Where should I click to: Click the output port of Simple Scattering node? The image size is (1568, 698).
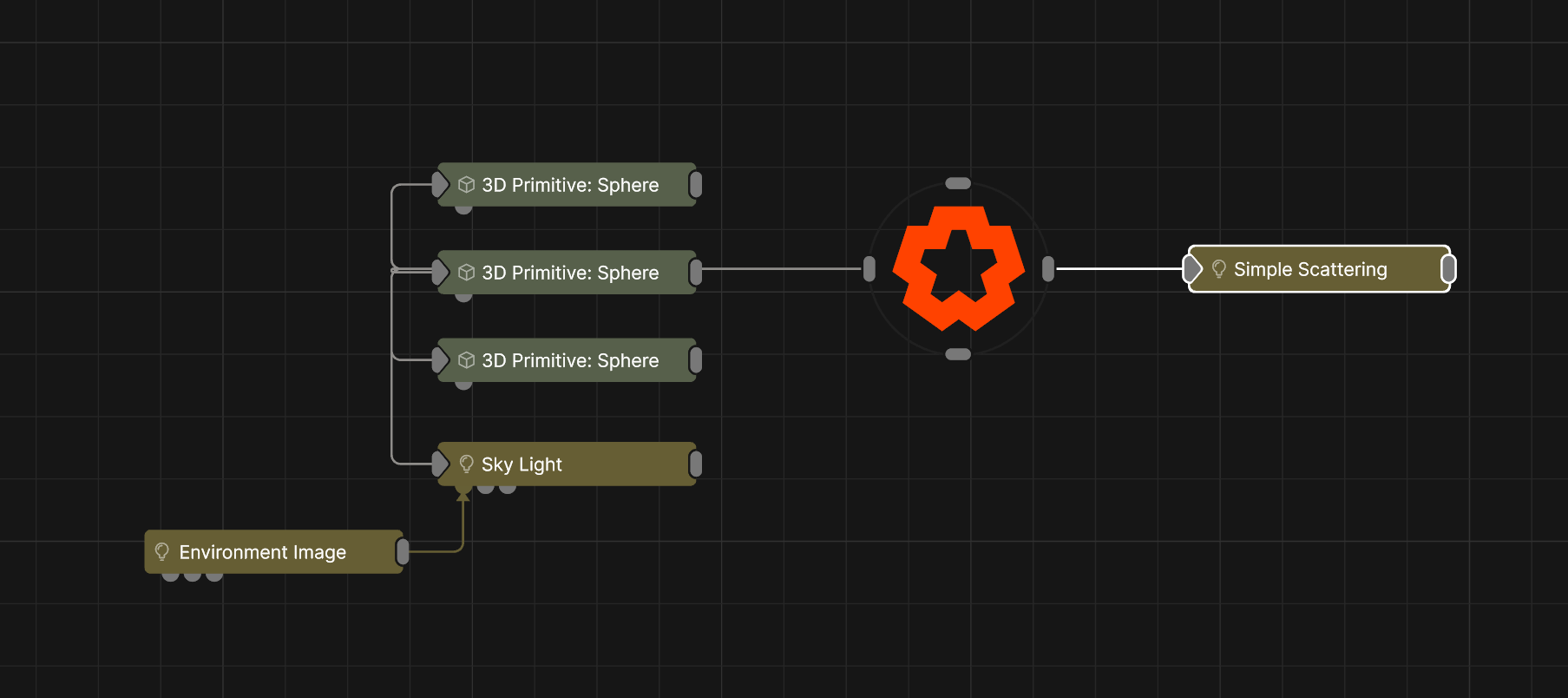point(1447,269)
